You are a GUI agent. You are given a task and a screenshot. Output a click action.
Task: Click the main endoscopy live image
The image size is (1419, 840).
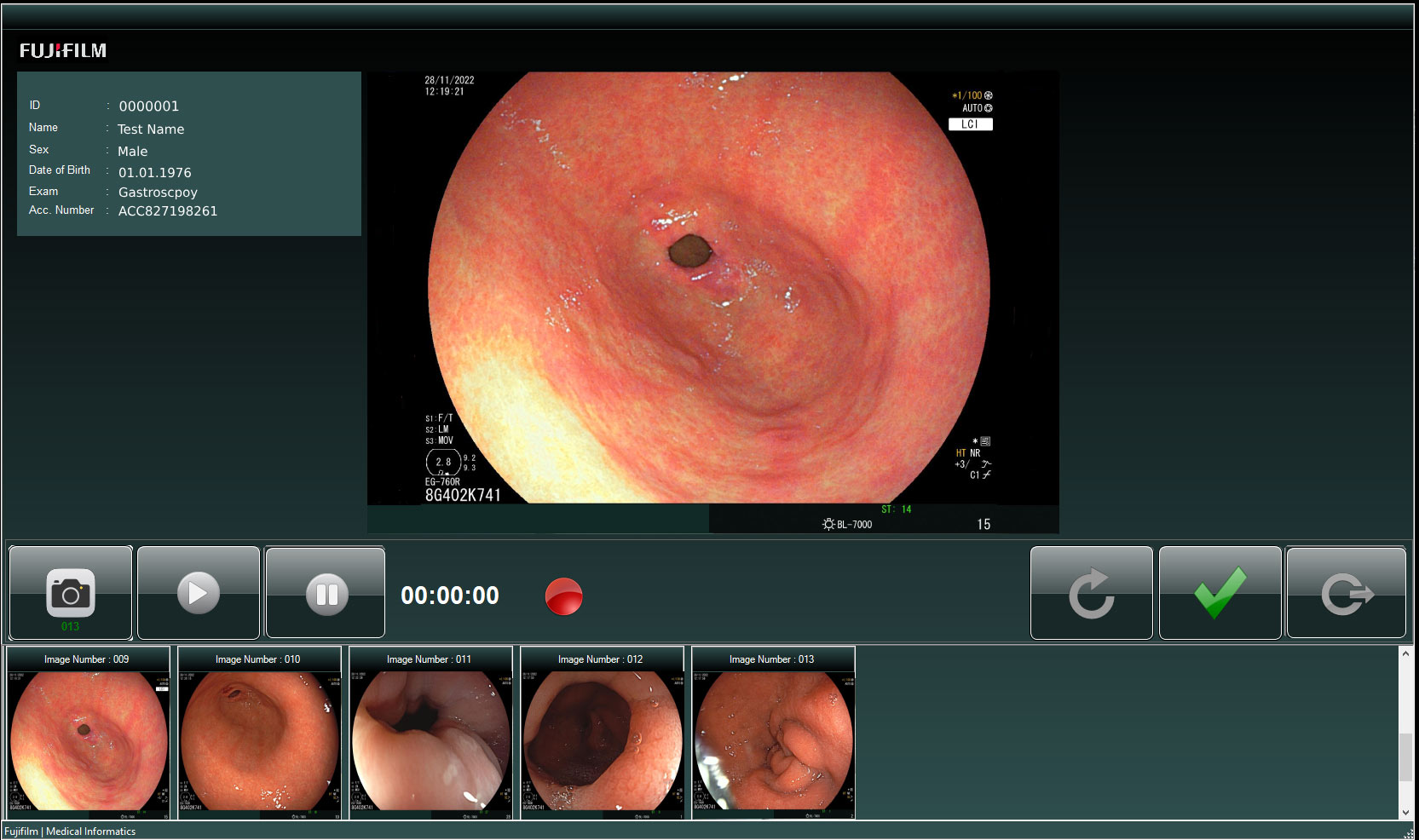point(712,290)
